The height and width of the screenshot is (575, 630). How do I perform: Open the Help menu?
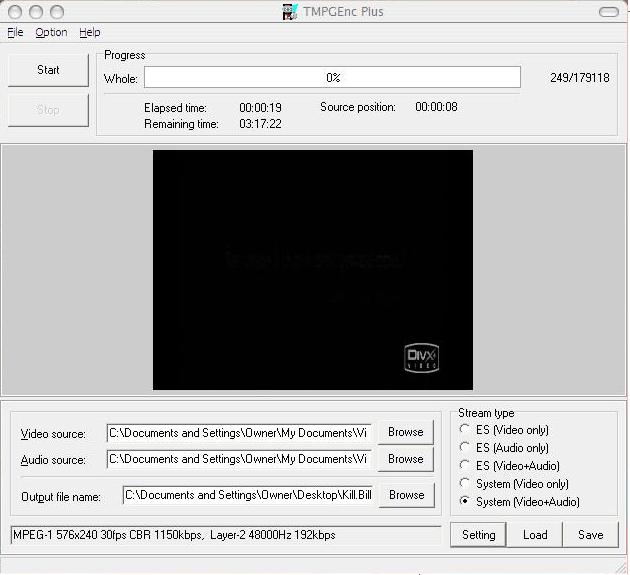(x=90, y=32)
